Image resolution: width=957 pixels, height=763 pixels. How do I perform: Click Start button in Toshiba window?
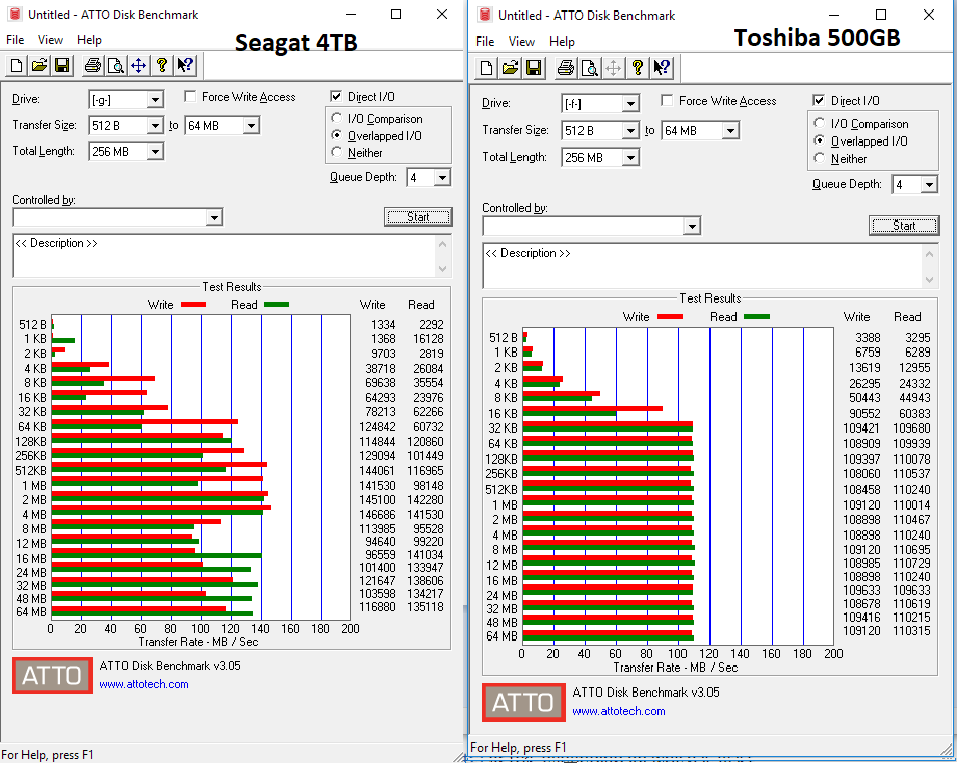click(x=904, y=225)
